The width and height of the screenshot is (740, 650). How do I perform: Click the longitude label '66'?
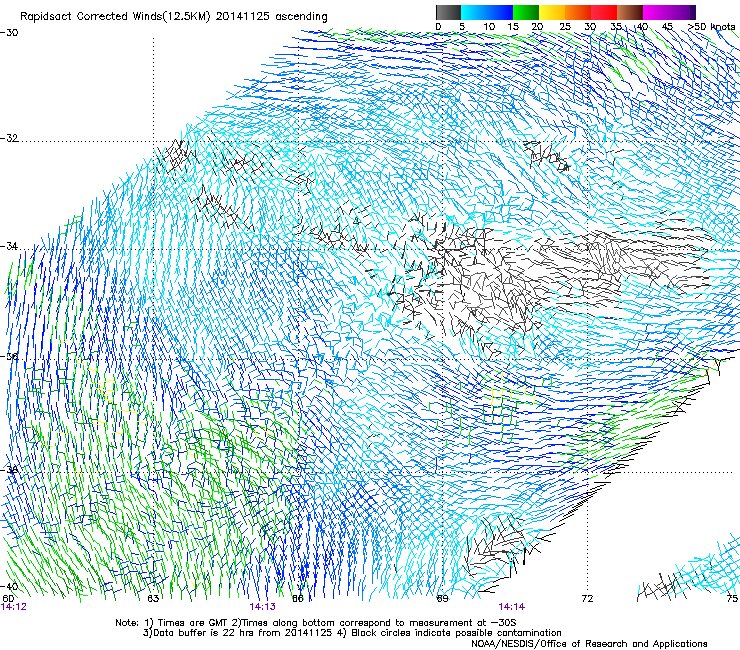(x=298, y=599)
